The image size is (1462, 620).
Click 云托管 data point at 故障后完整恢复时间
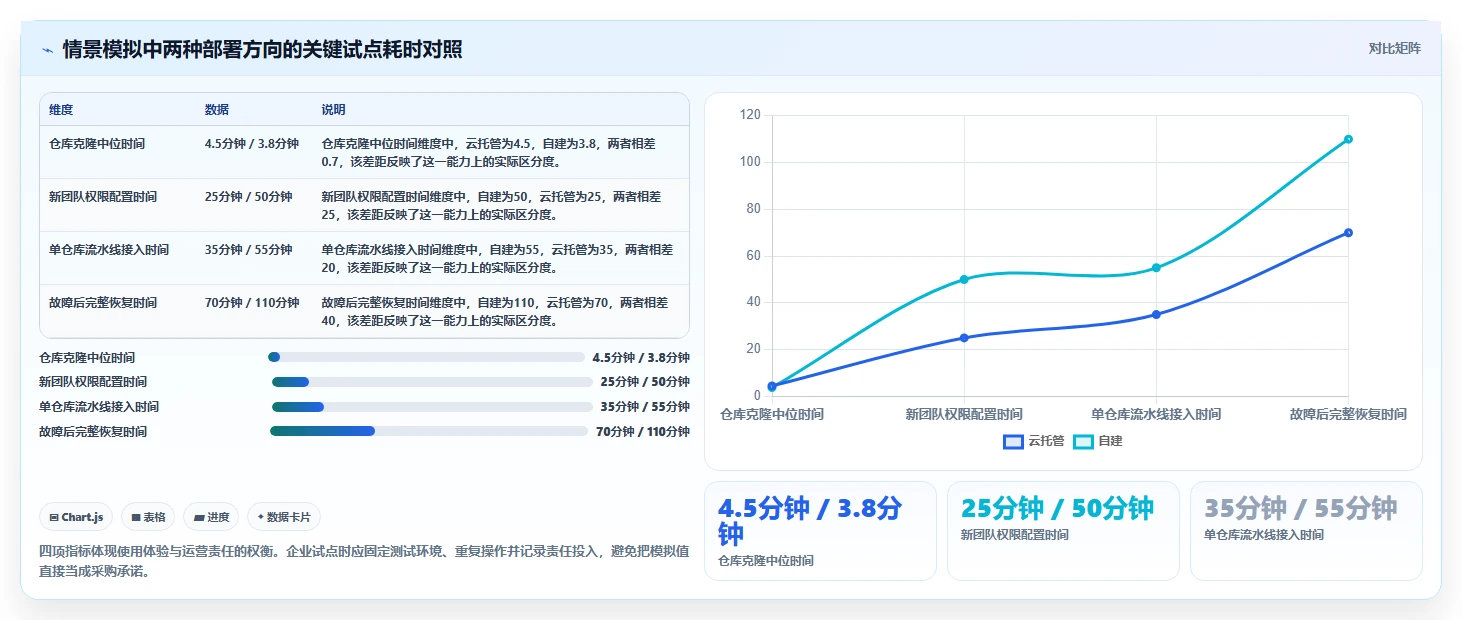pyautogui.click(x=1348, y=233)
